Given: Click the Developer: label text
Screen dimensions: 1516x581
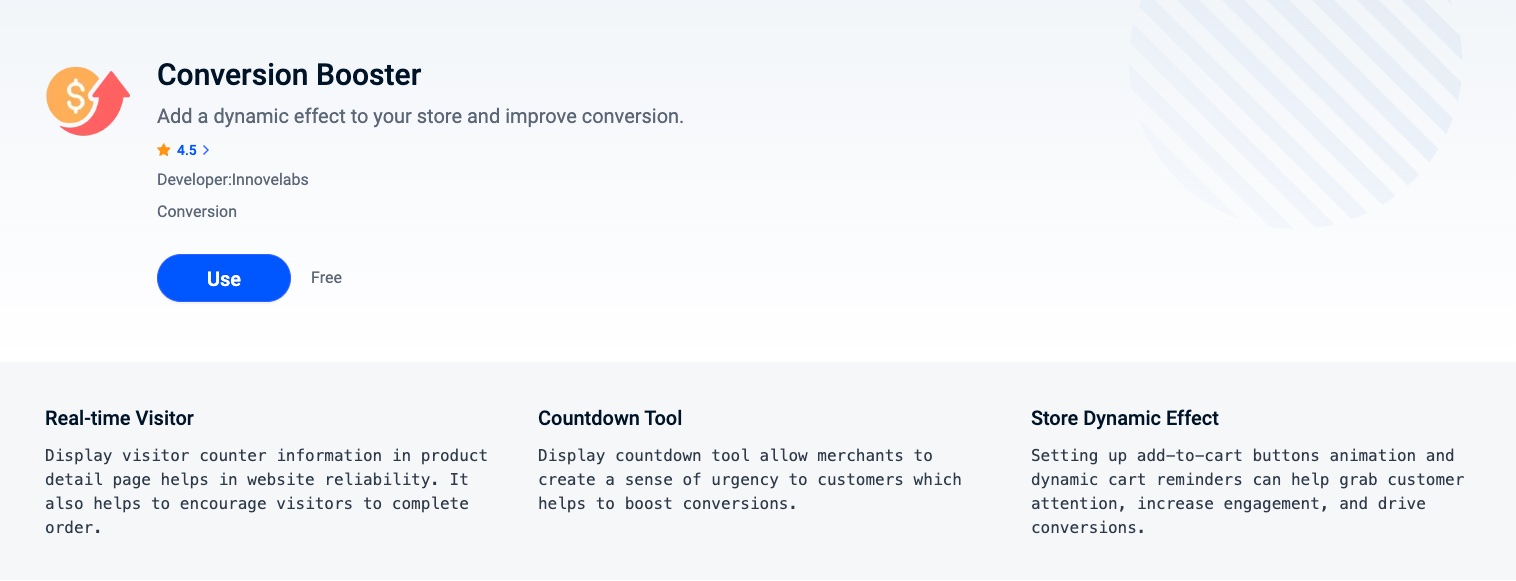Looking at the screenshot, I should [194, 180].
